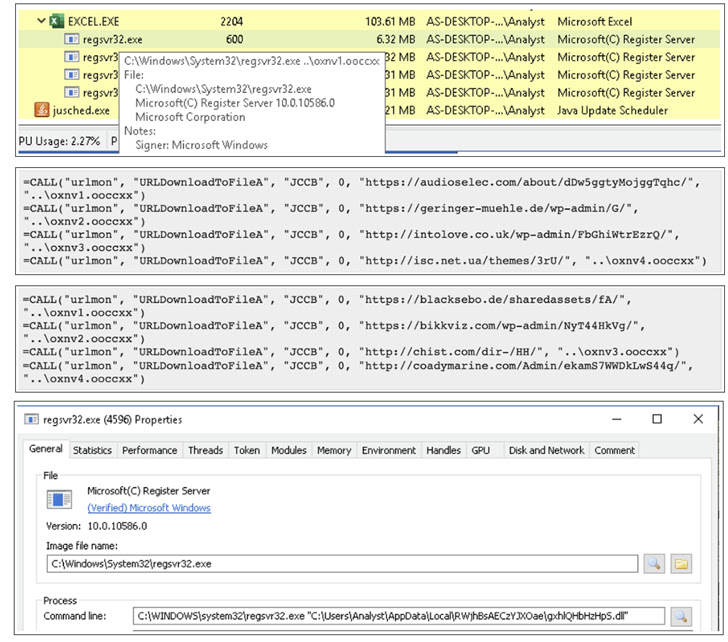
Task: Open the Environment tab
Action: 389,450
